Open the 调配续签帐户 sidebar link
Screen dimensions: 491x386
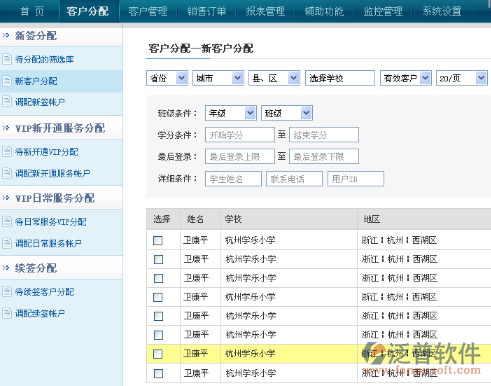click(x=40, y=313)
